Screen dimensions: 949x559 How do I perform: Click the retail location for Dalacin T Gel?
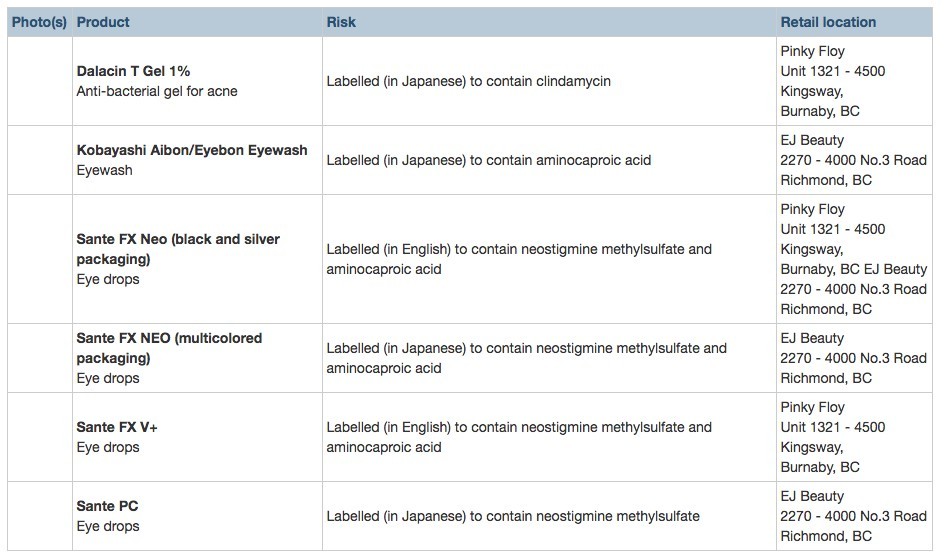pos(832,82)
